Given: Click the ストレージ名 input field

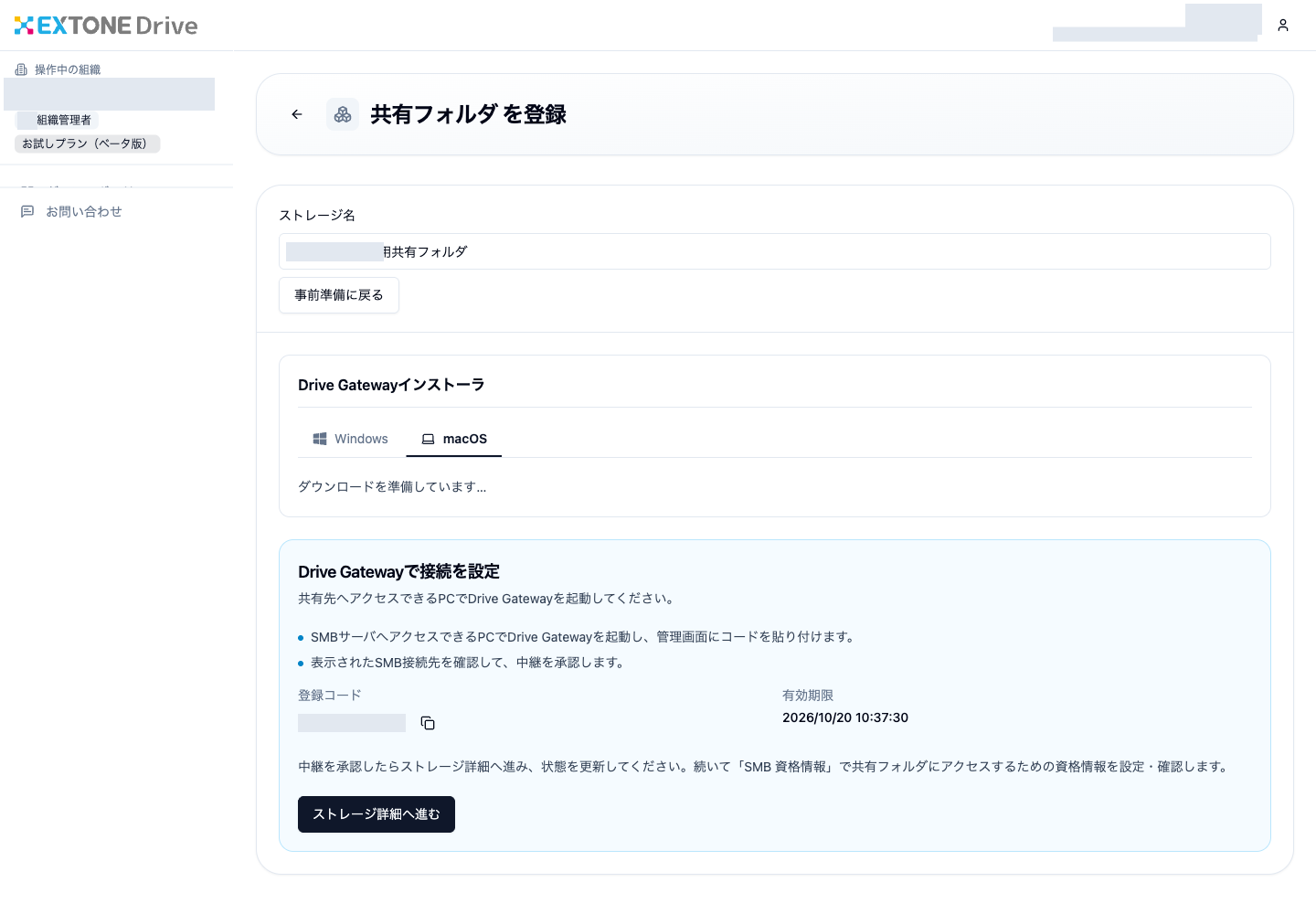Looking at the screenshot, I should [x=775, y=251].
